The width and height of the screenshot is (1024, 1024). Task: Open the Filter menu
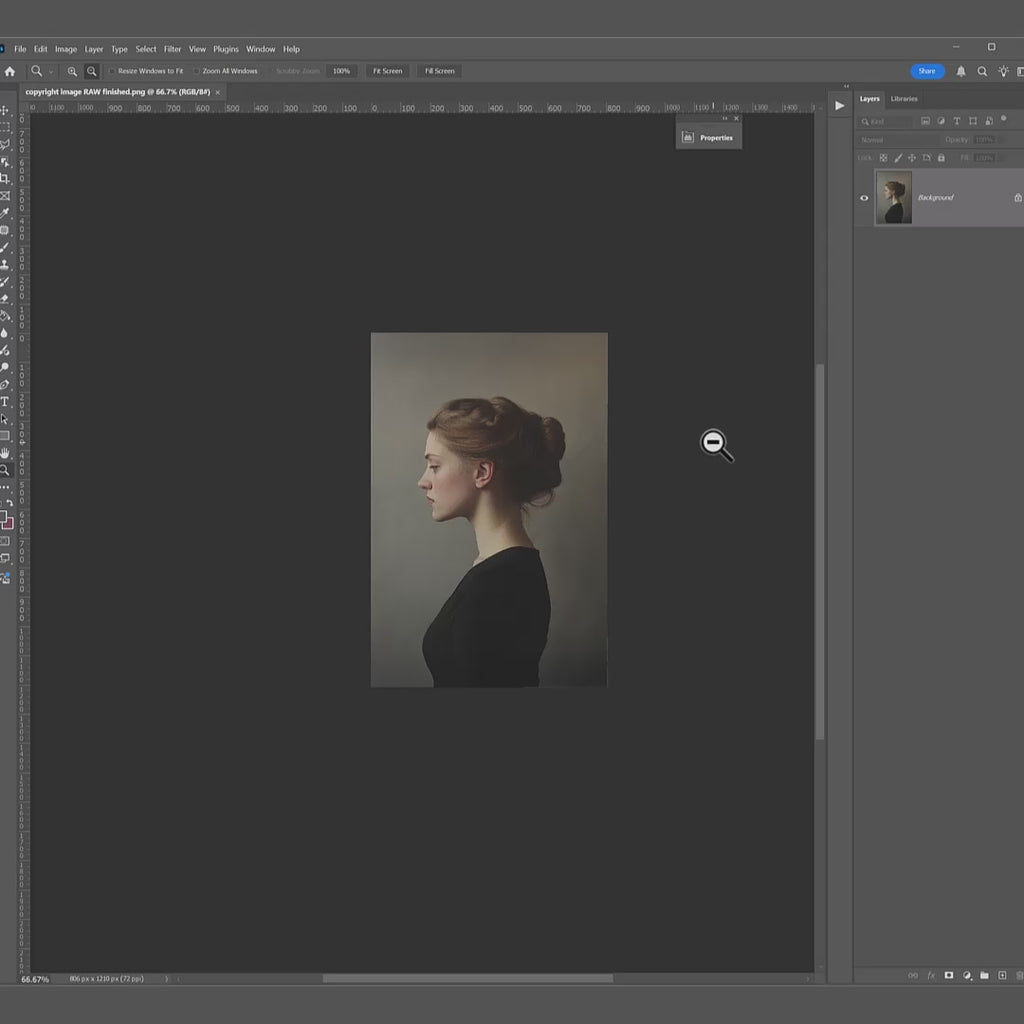[172, 49]
